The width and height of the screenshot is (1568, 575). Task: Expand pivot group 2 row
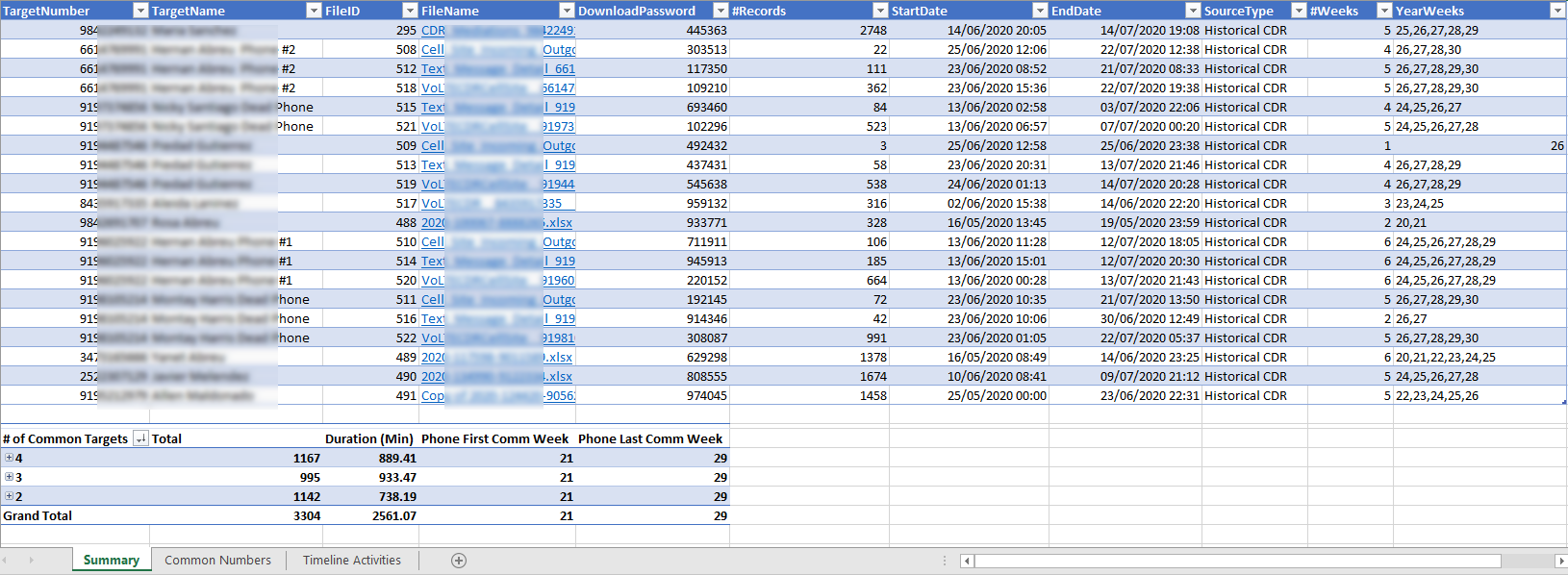[x=9, y=496]
